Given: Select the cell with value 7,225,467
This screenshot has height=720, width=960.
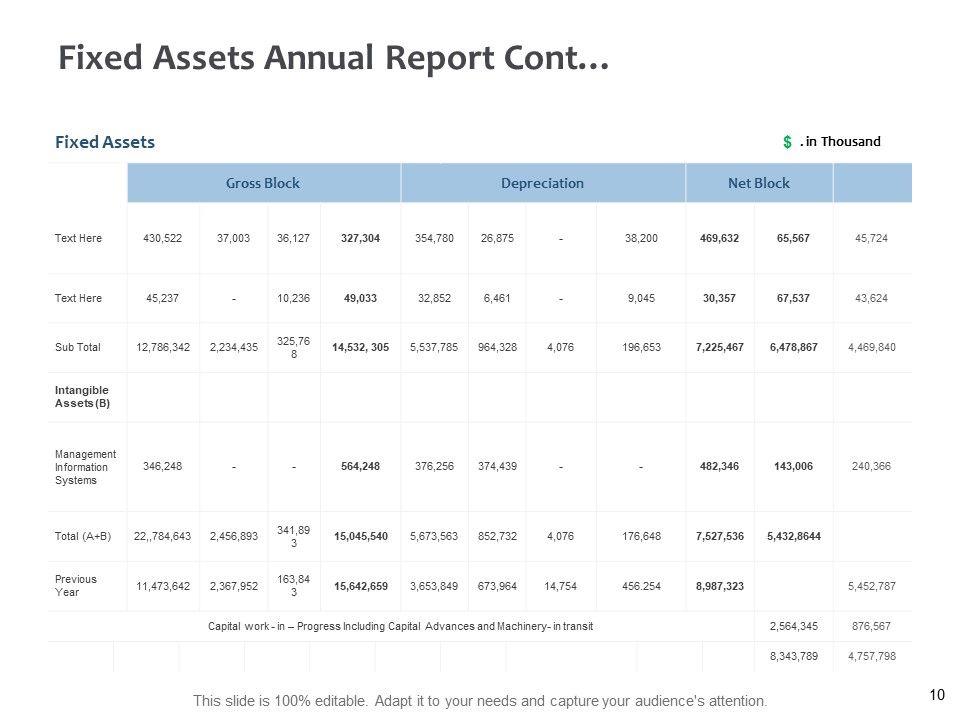Looking at the screenshot, I should [719, 348].
